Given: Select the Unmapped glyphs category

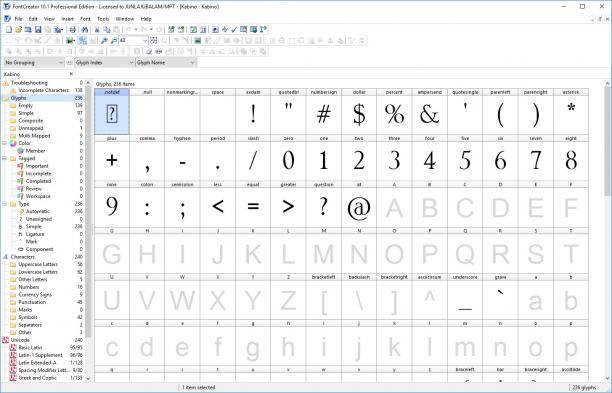Looking at the screenshot, I should [31, 128].
